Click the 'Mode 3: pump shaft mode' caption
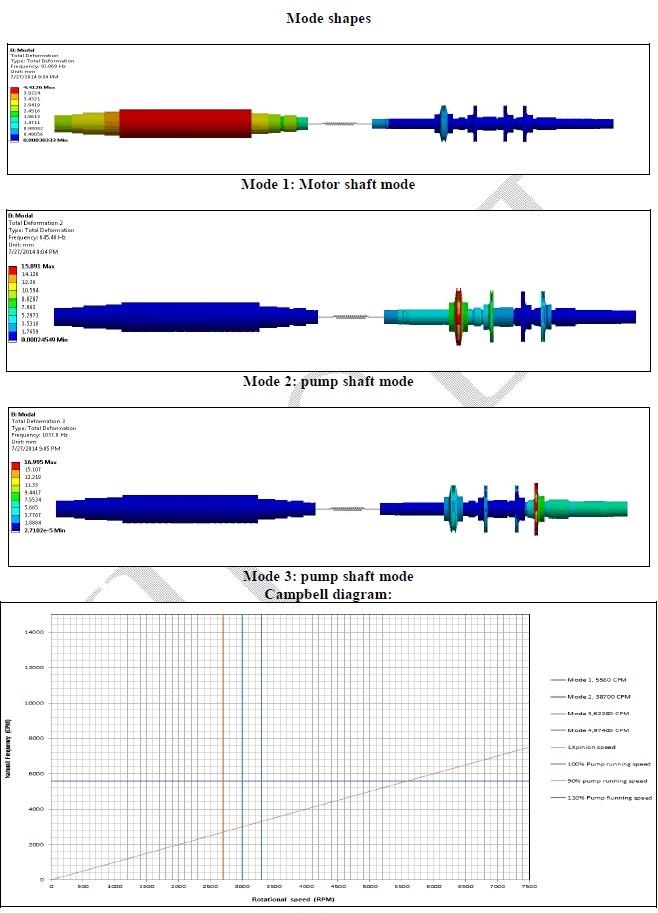 point(327,576)
